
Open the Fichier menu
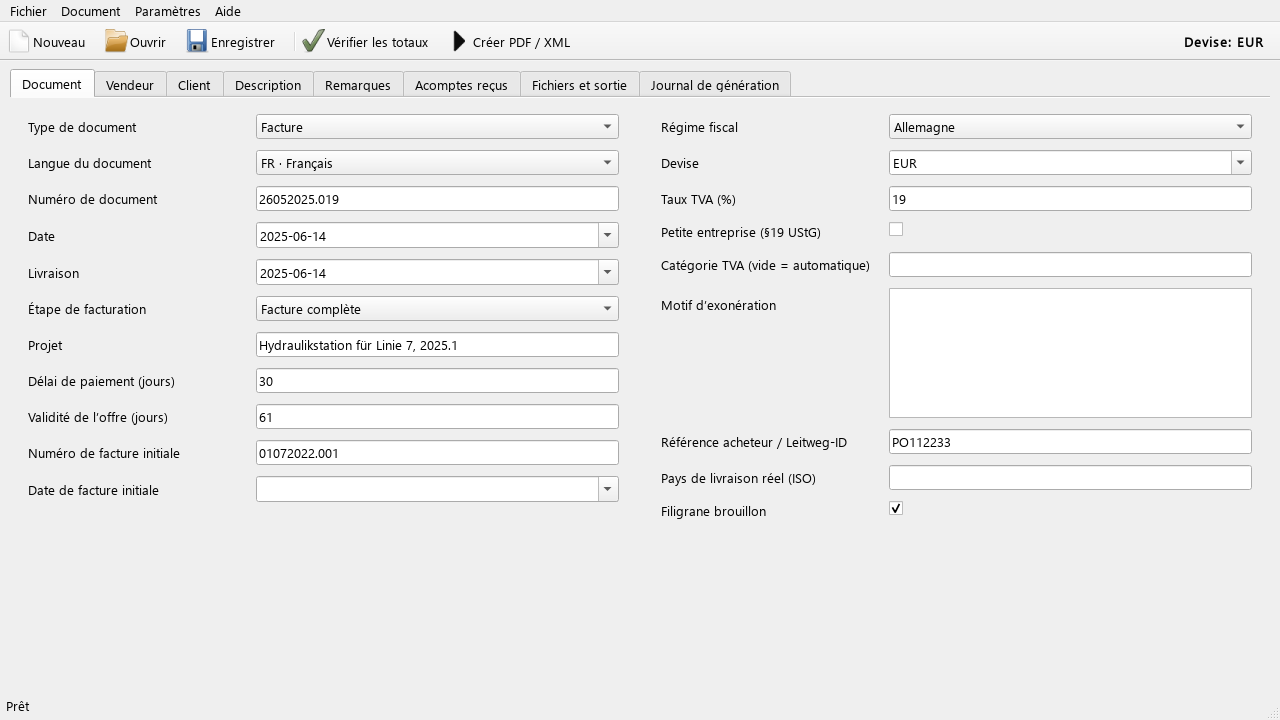coord(28,11)
